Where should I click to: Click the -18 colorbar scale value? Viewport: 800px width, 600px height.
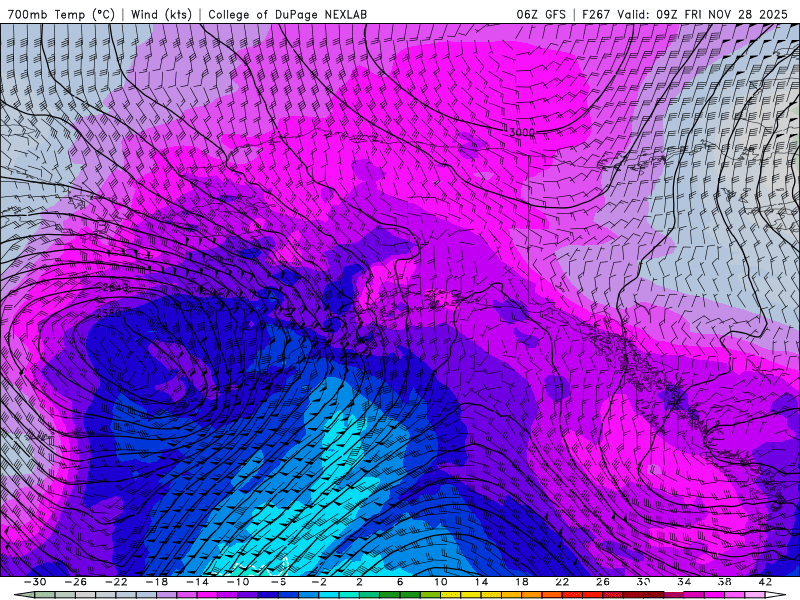(x=157, y=582)
